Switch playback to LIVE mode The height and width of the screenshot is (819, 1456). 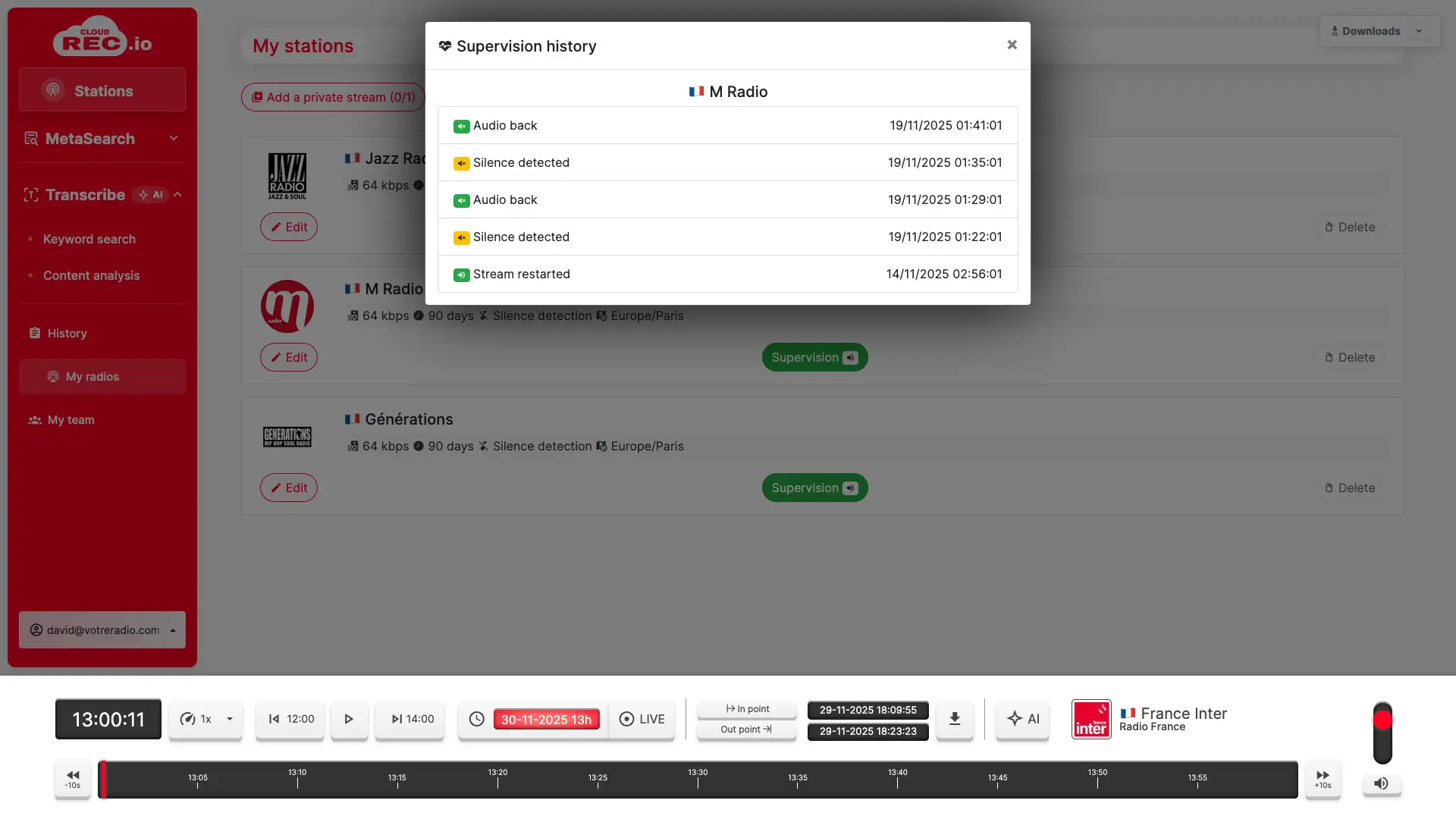click(642, 719)
